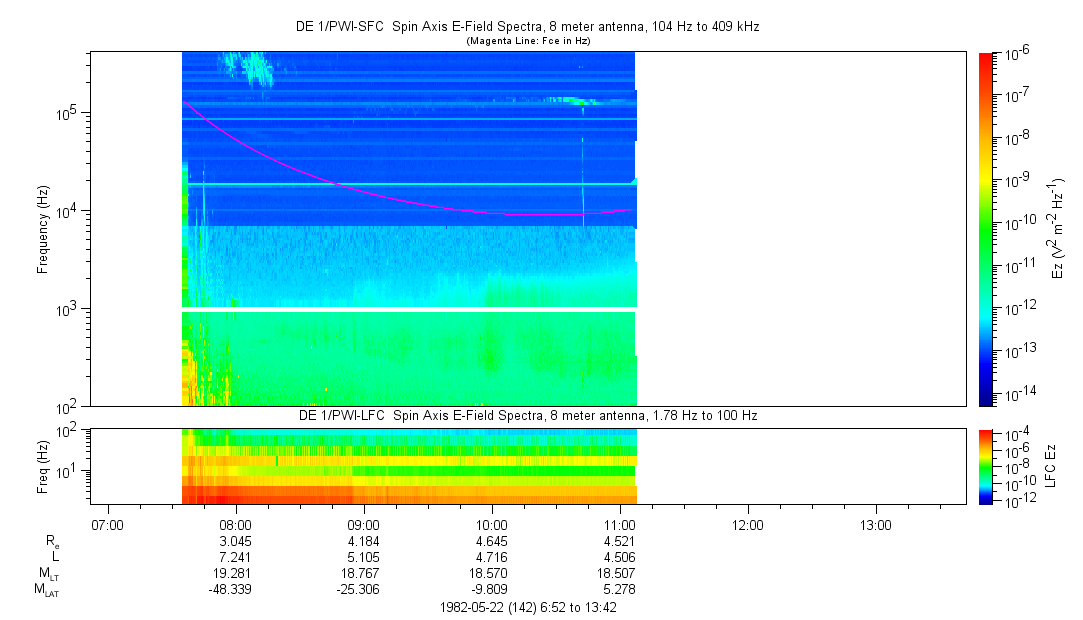Viewport: 1083px width, 620px height.
Task: Select the Magenta Line Fce subtitle text
Action: pyautogui.click(x=528, y=40)
